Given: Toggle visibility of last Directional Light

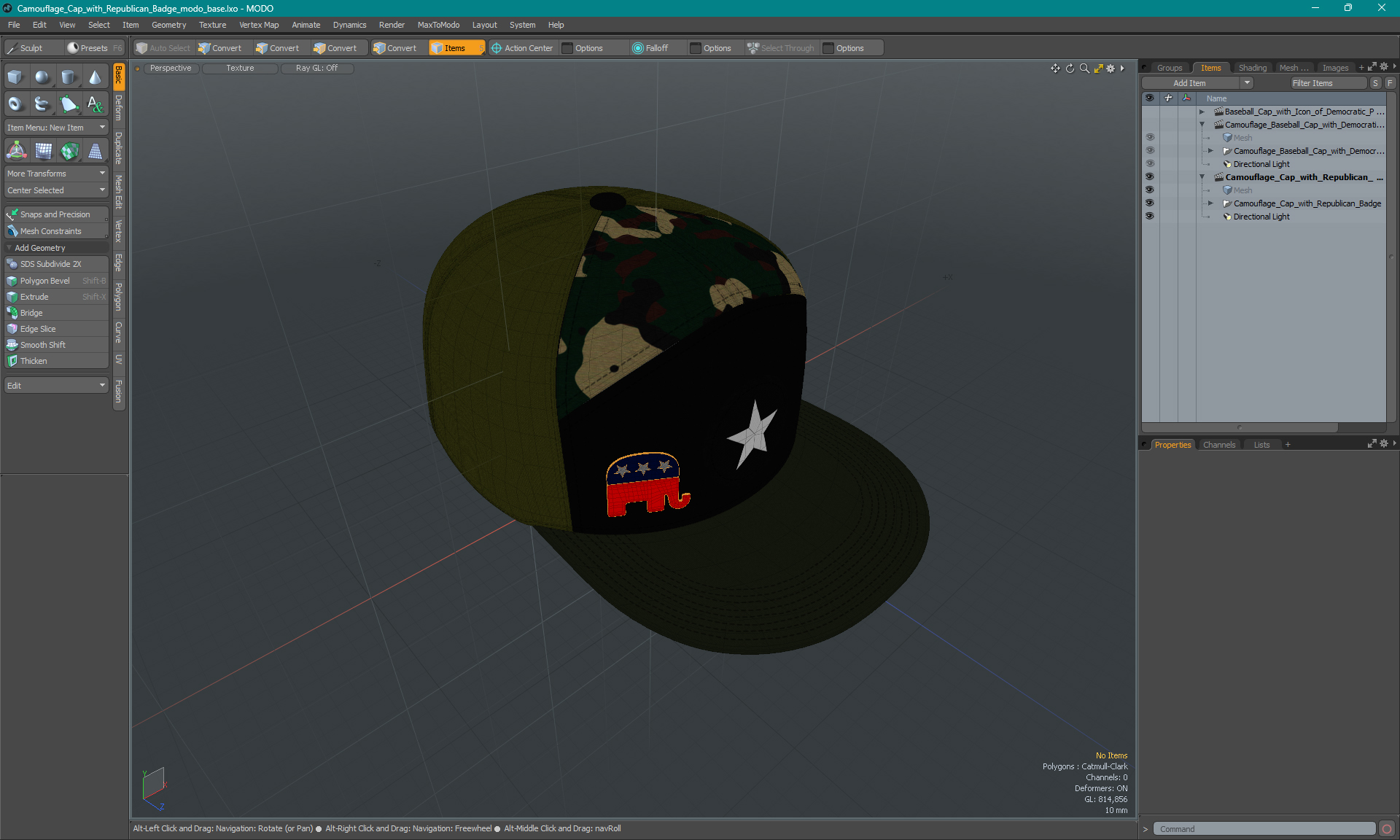Looking at the screenshot, I should point(1150,217).
